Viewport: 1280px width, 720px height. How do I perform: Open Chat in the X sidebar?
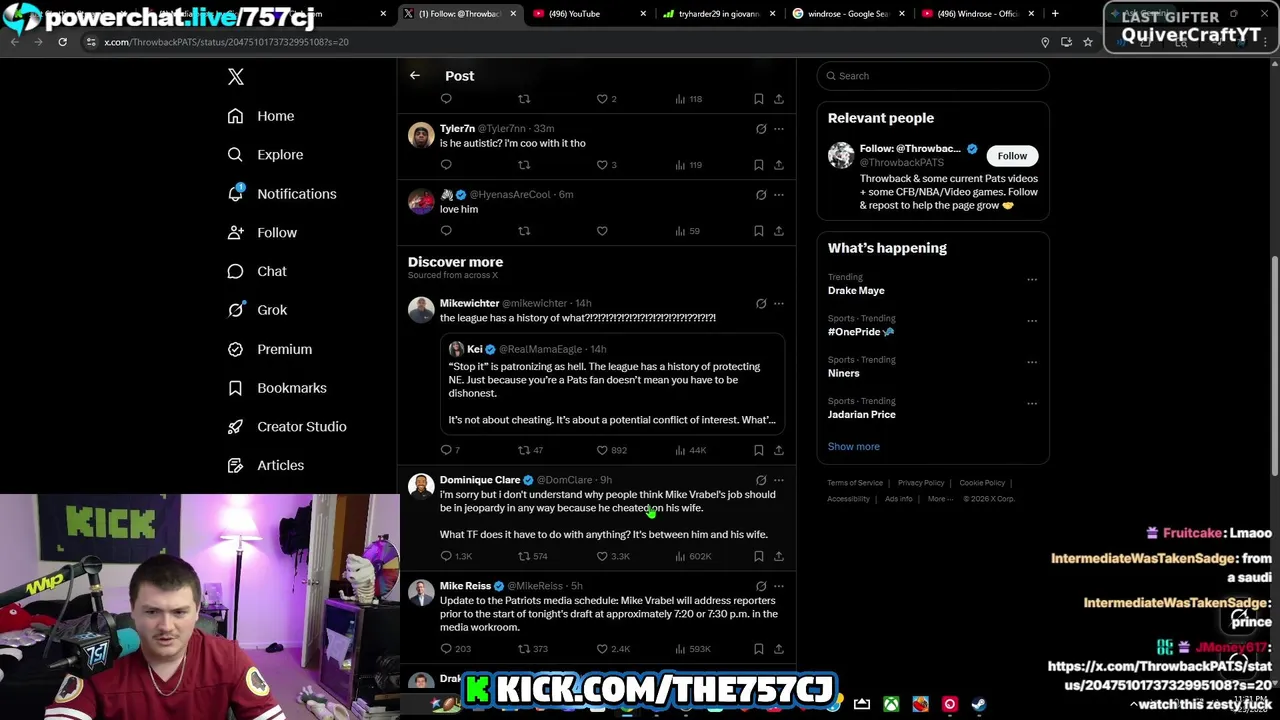(256, 271)
